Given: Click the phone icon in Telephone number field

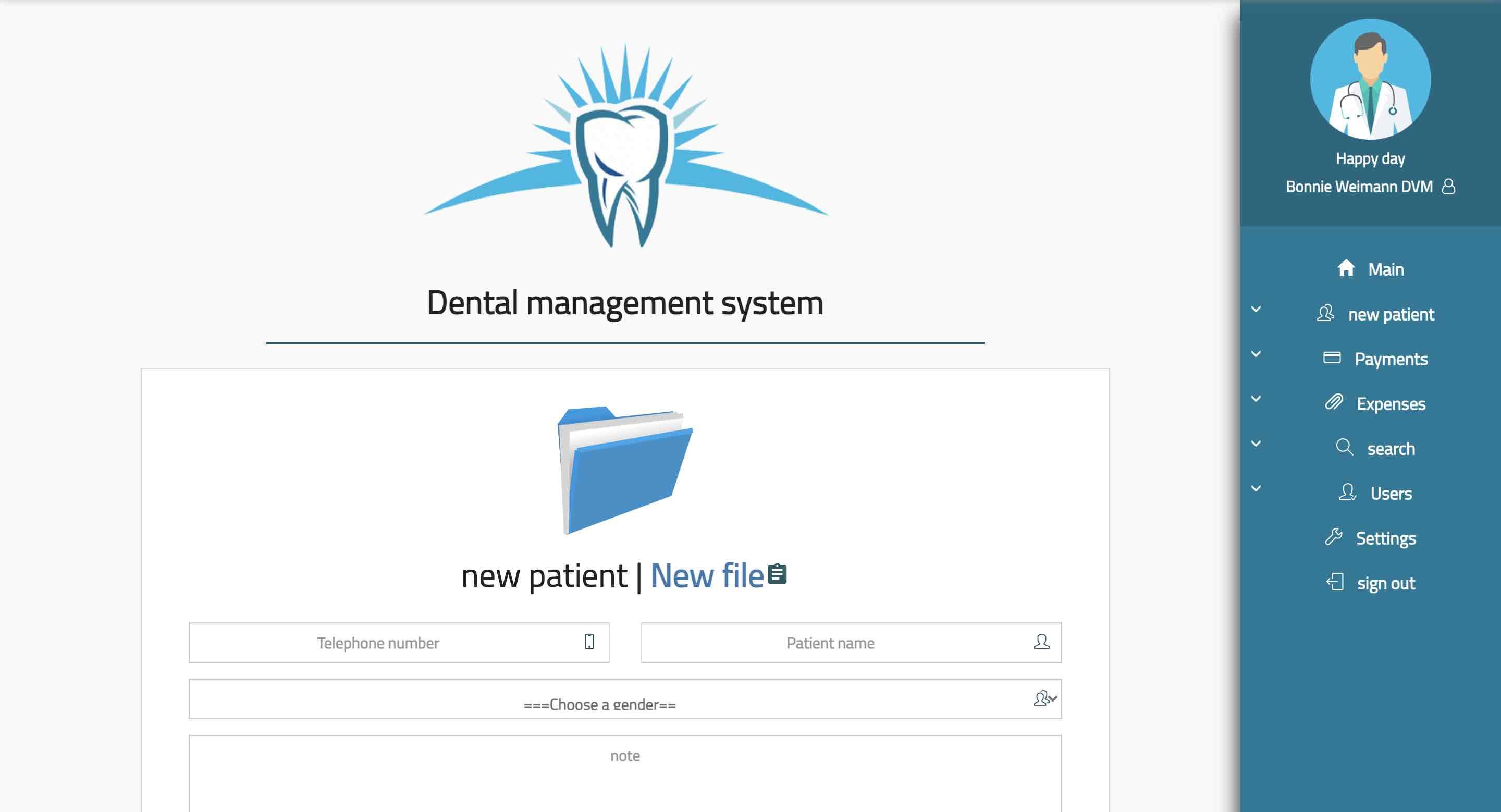Looking at the screenshot, I should coord(589,642).
